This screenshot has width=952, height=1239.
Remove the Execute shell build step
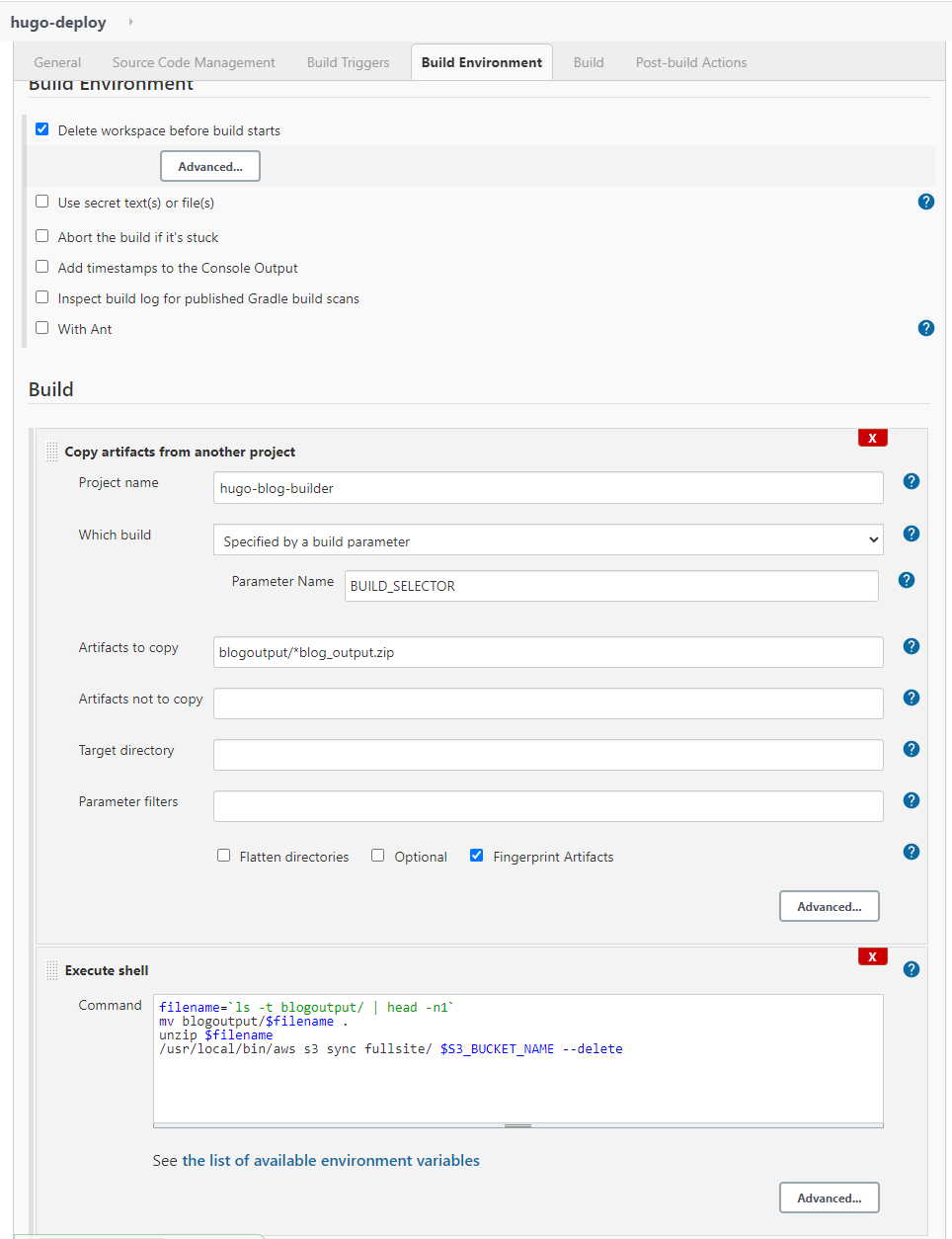(872, 956)
